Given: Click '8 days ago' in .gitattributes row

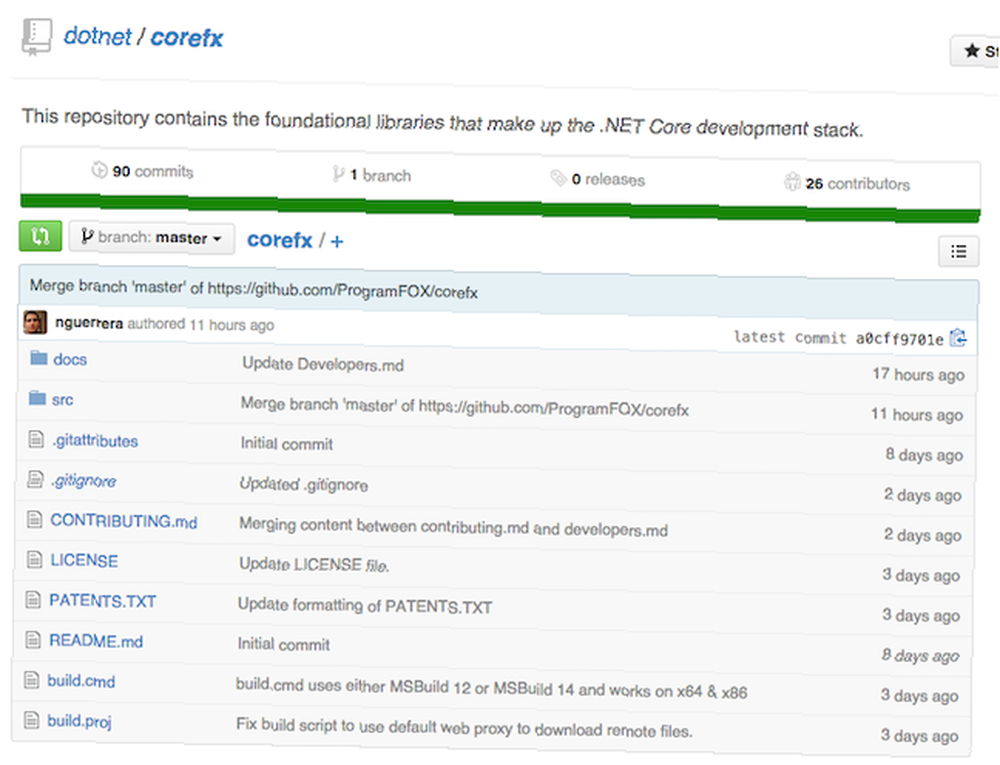Looking at the screenshot, I should (924, 455).
